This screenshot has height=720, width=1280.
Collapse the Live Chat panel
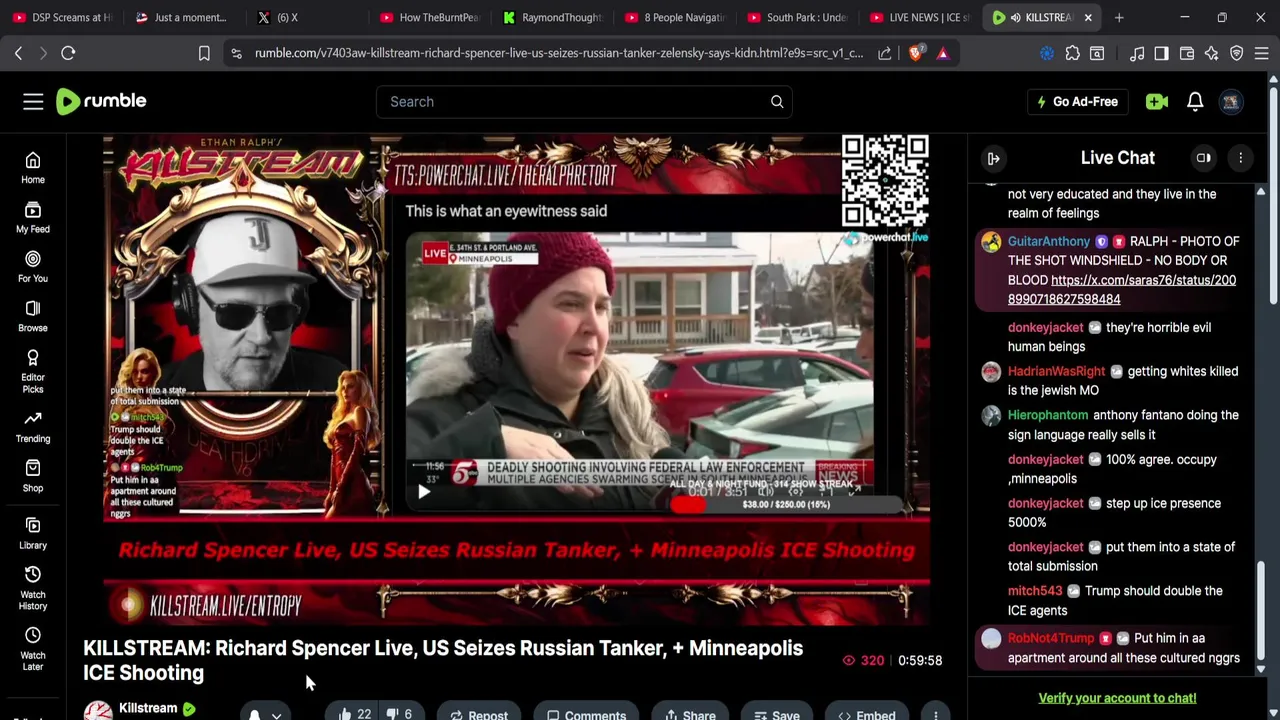point(993,158)
